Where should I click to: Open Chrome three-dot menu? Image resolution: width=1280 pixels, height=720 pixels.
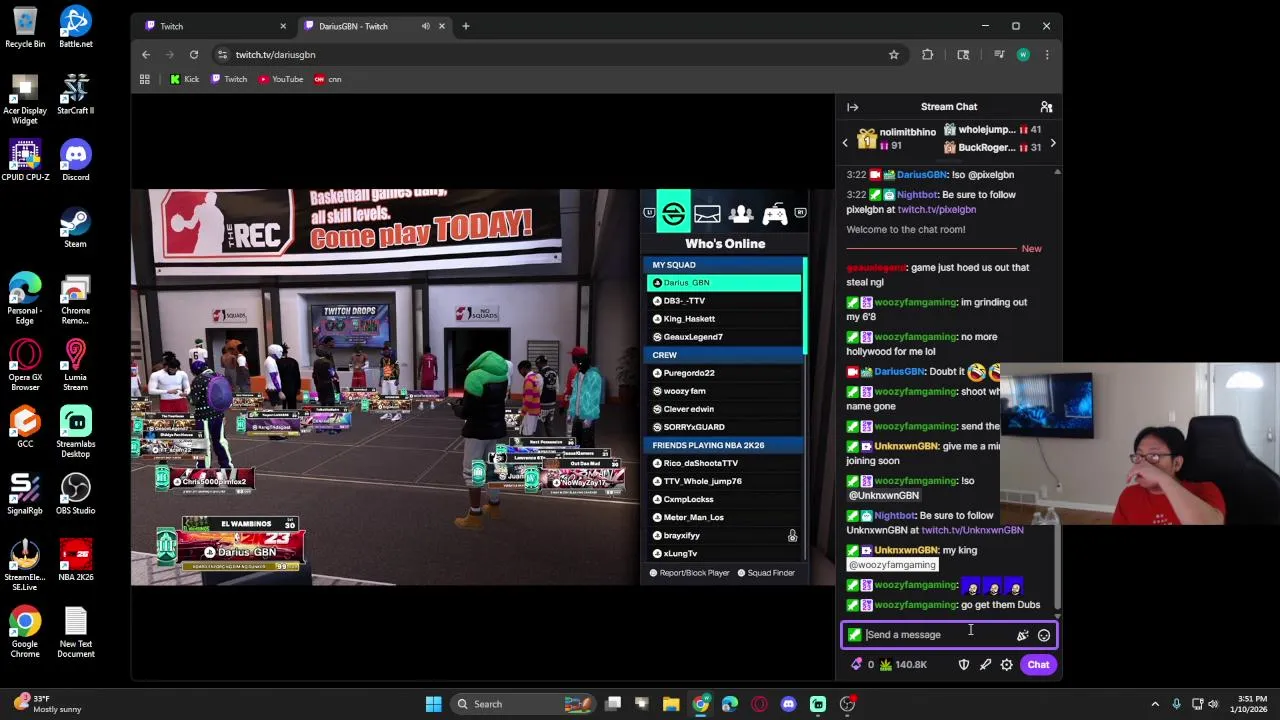point(1046,55)
